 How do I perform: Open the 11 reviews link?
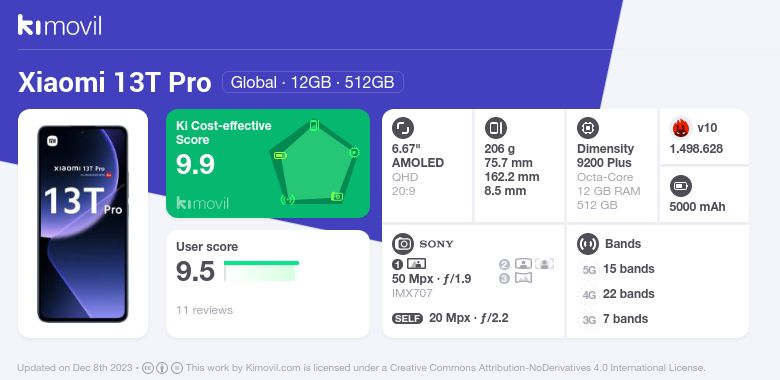(204, 310)
